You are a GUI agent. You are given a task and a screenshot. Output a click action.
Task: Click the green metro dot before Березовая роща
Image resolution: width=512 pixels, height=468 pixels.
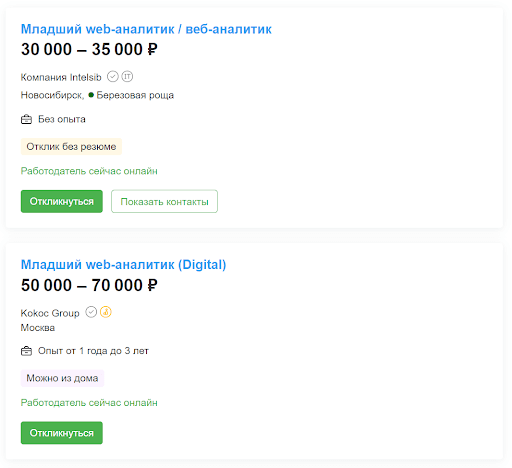point(91,95)
